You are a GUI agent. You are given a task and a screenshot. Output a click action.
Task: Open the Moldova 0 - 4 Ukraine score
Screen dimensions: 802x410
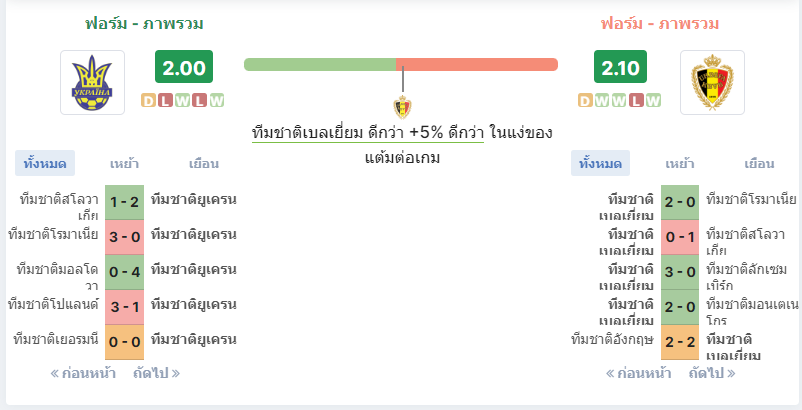124,272
